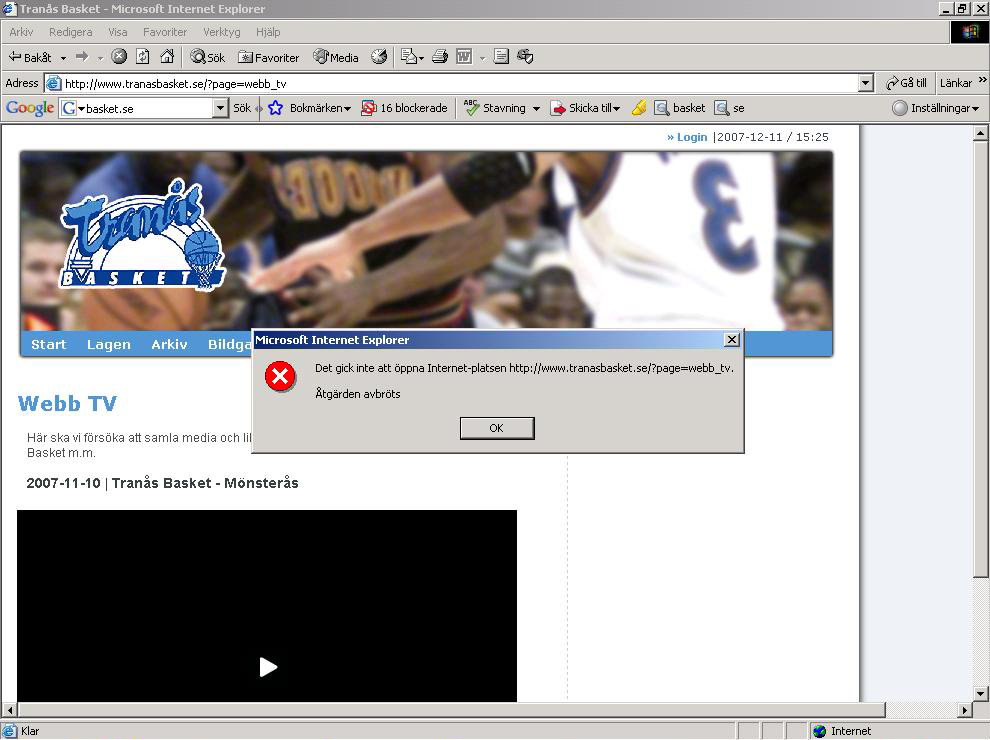Click the Discuss toolbar icon
Viewport: 990px width, 740px height.
coord(501,57)
